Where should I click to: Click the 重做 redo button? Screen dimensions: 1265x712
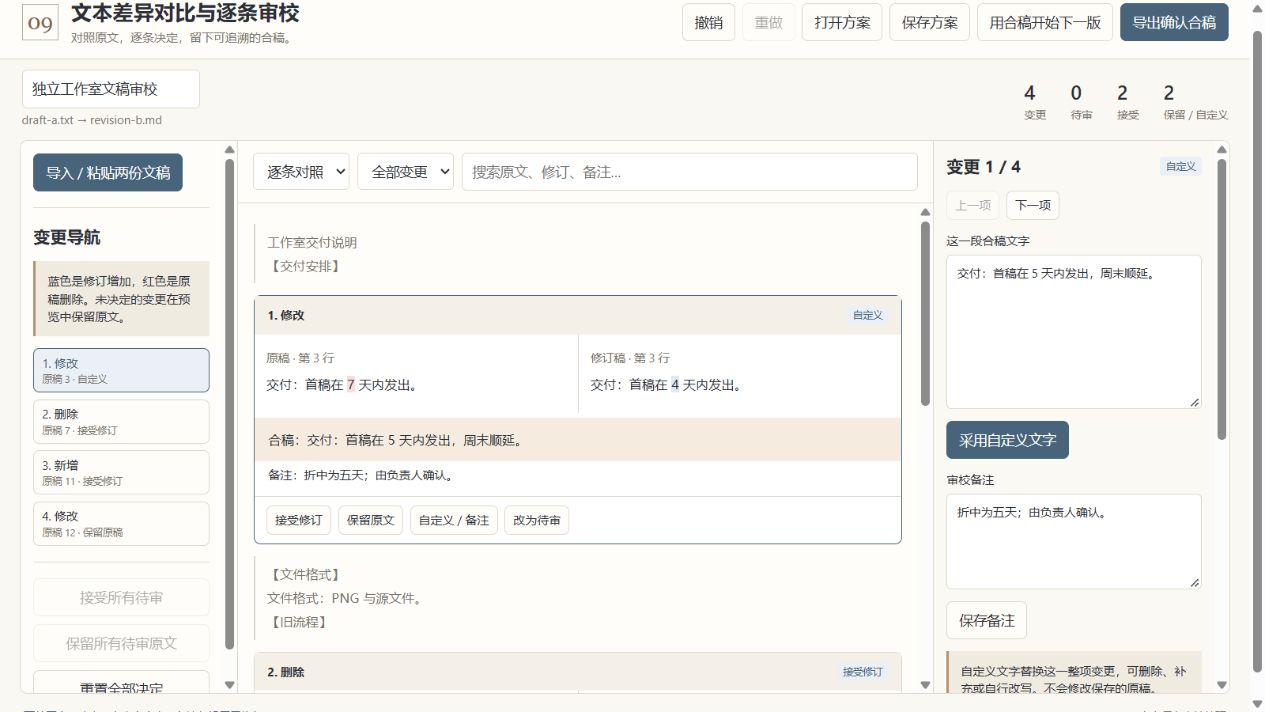tap(768, 22)
